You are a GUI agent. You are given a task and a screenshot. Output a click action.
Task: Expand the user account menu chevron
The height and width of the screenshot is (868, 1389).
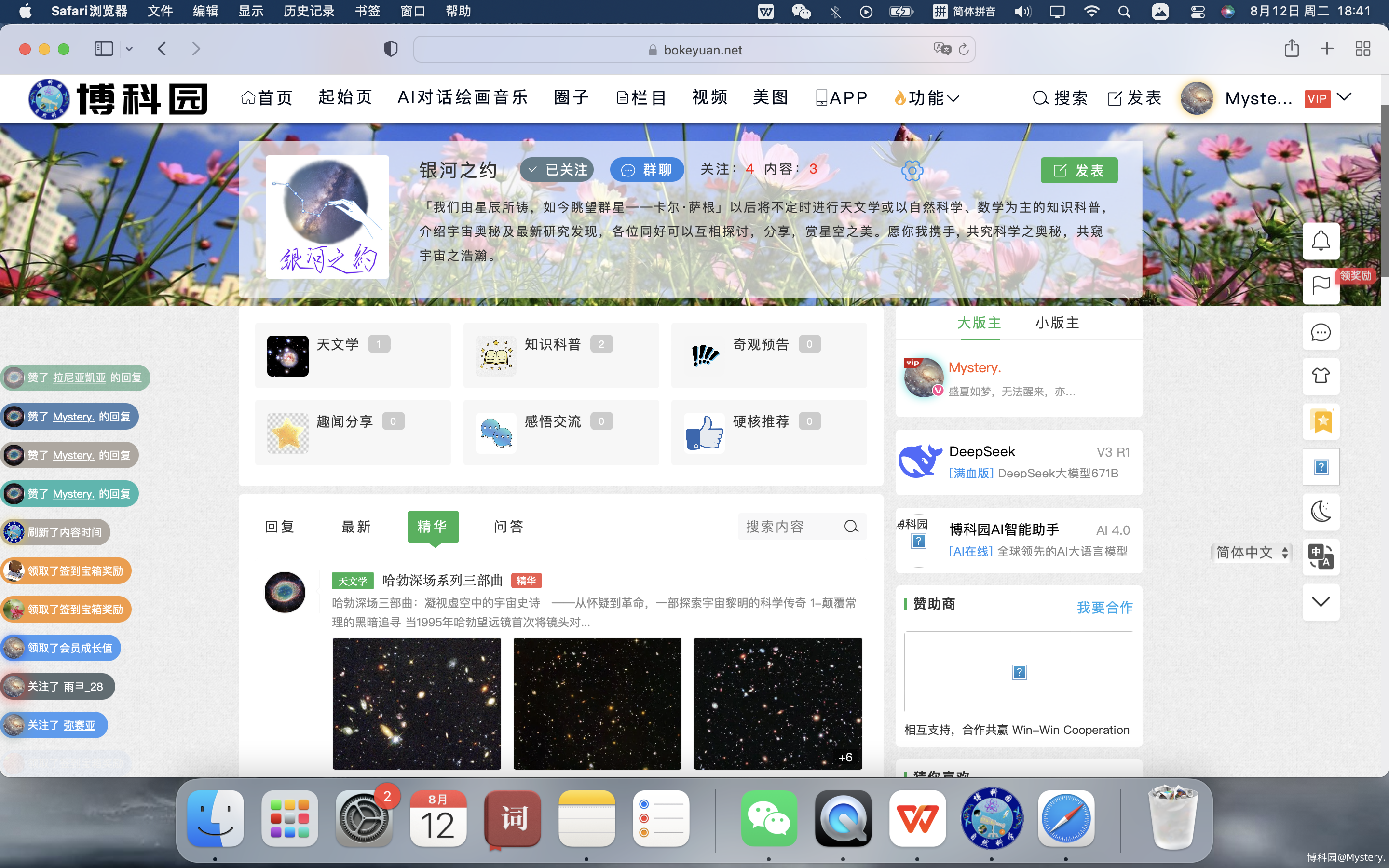1344,97
